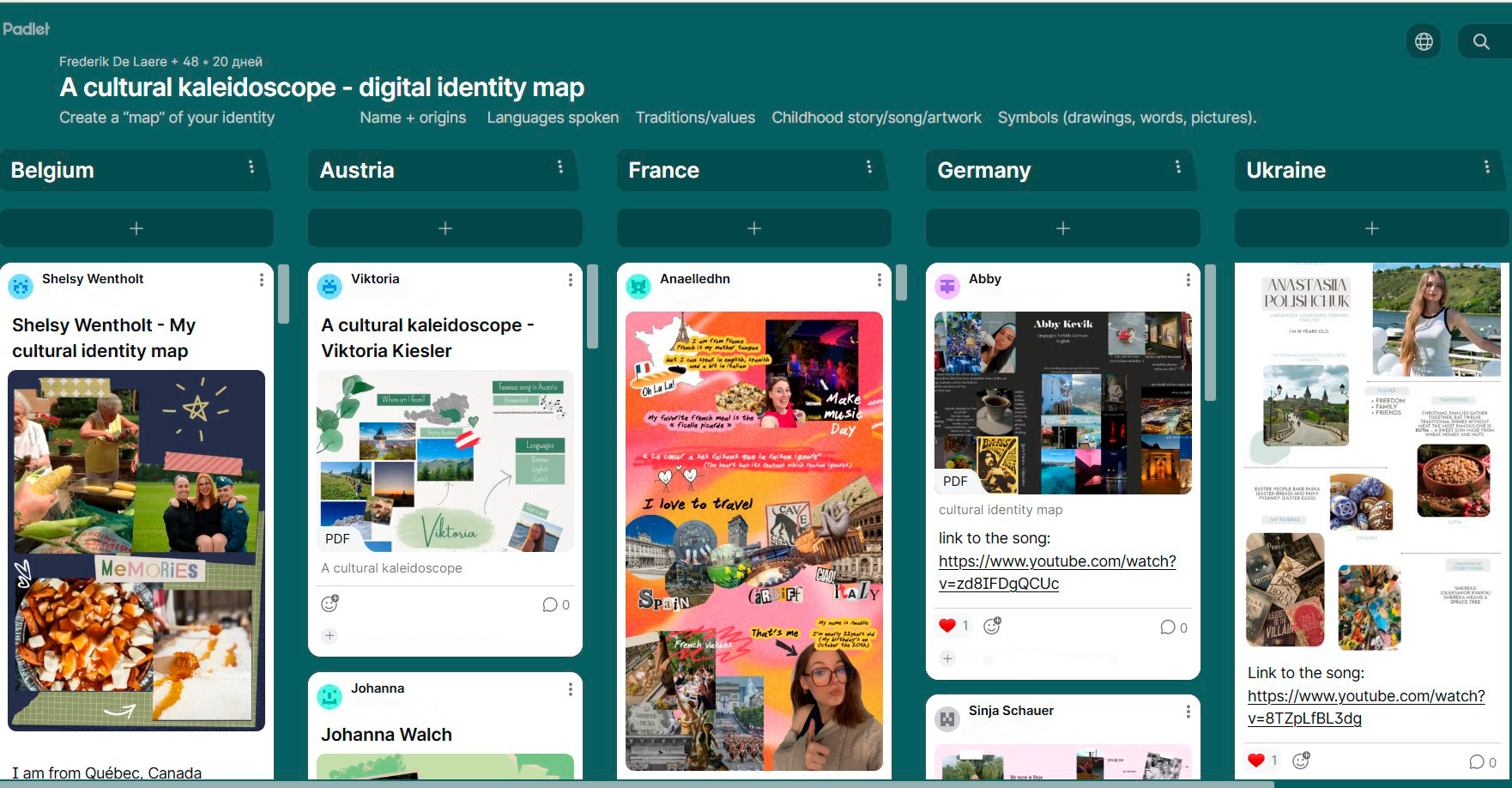Toggle the heart like on Ukraine post
Image resolution: width=1512 pixels, height=788 pixels.
1256,761
